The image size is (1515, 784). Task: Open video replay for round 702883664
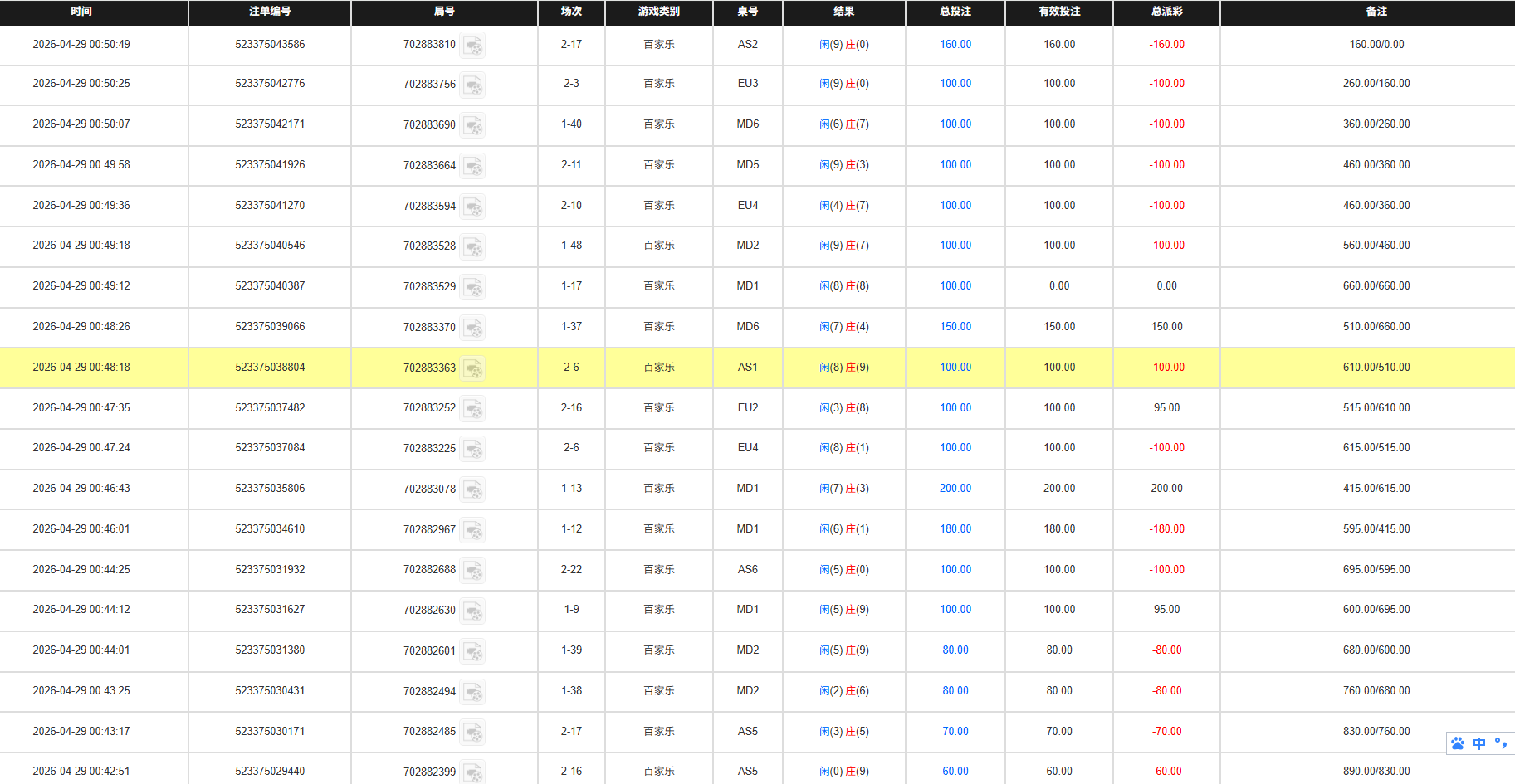pyautogui.click(x=472, y=166)
